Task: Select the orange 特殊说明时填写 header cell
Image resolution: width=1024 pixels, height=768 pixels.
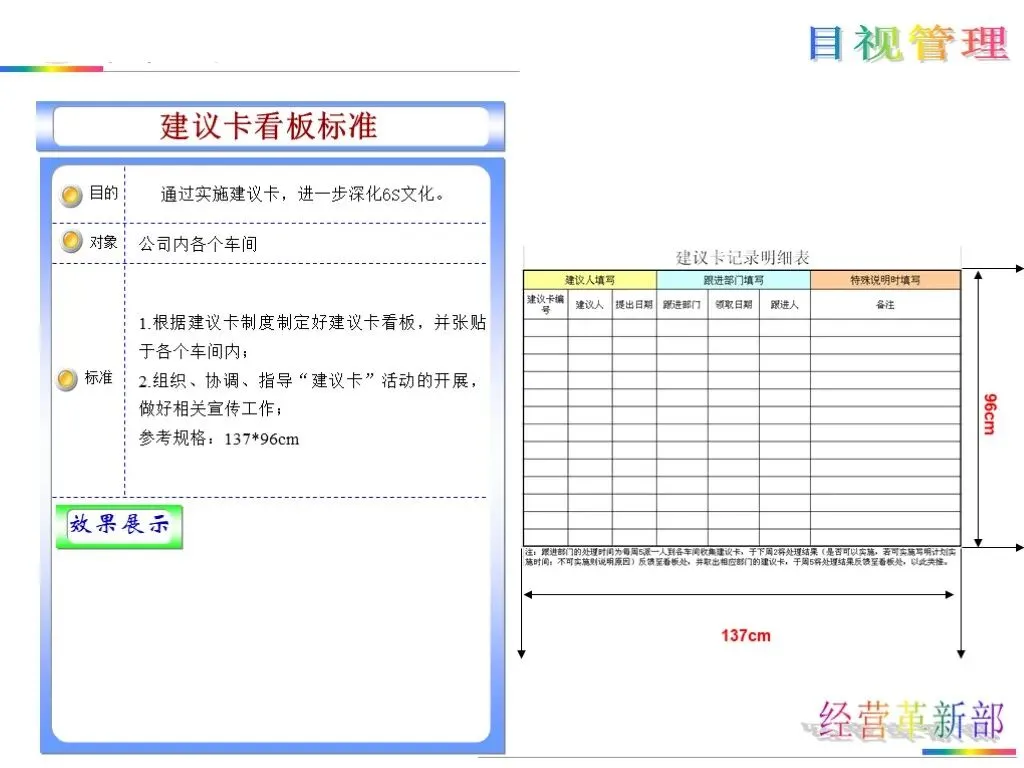Action: pyautogui.click(x=885, y=280)
